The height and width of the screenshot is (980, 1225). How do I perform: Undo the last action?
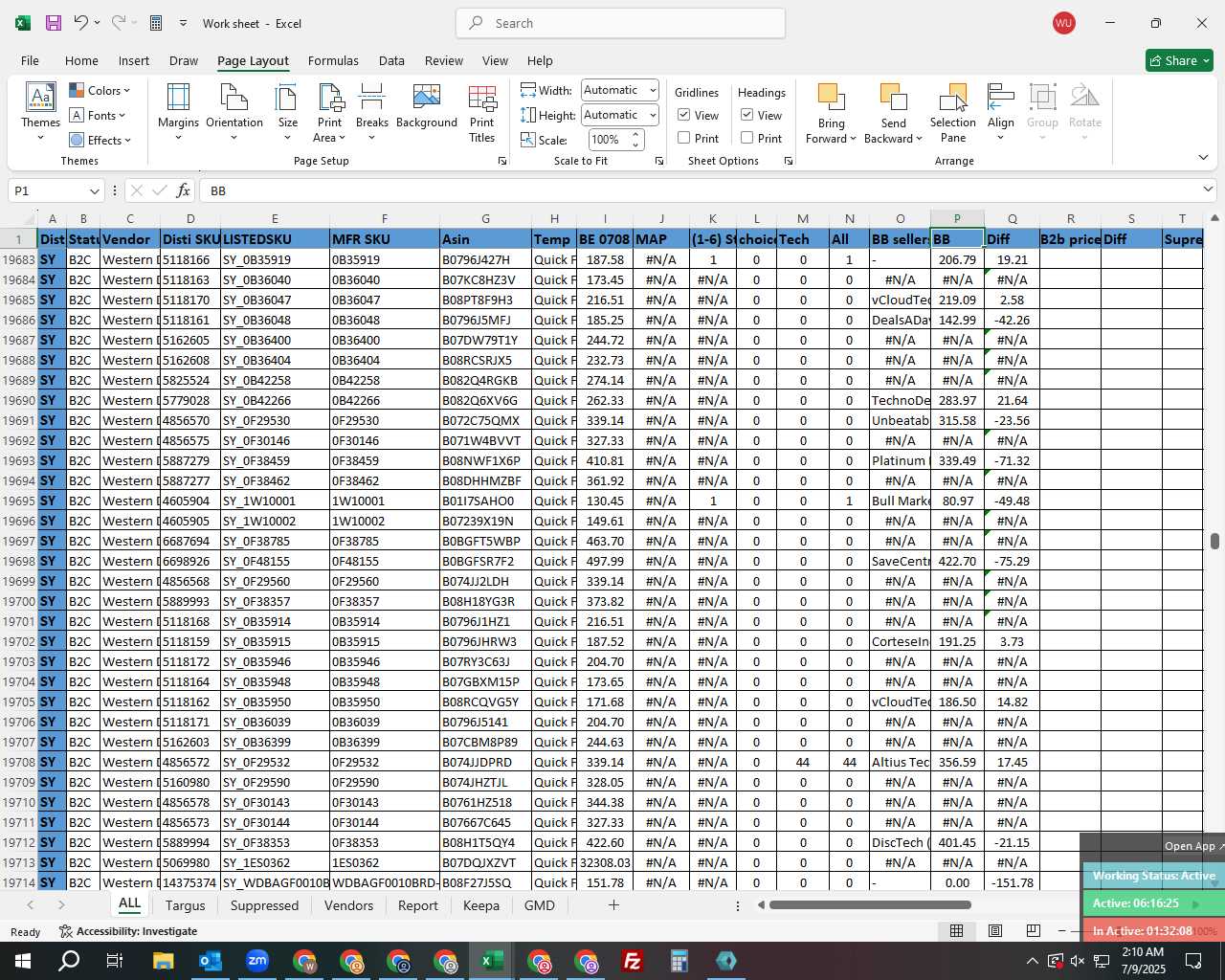pos(81,23)
